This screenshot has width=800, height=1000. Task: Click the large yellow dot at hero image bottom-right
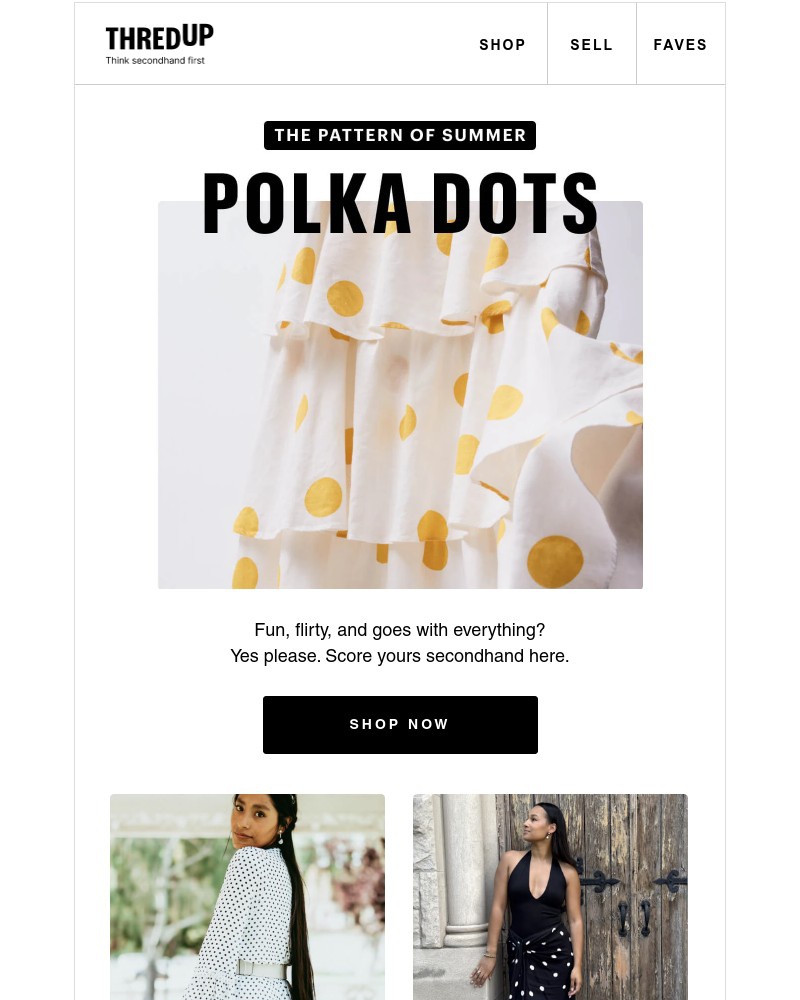[x=555, y=561]
